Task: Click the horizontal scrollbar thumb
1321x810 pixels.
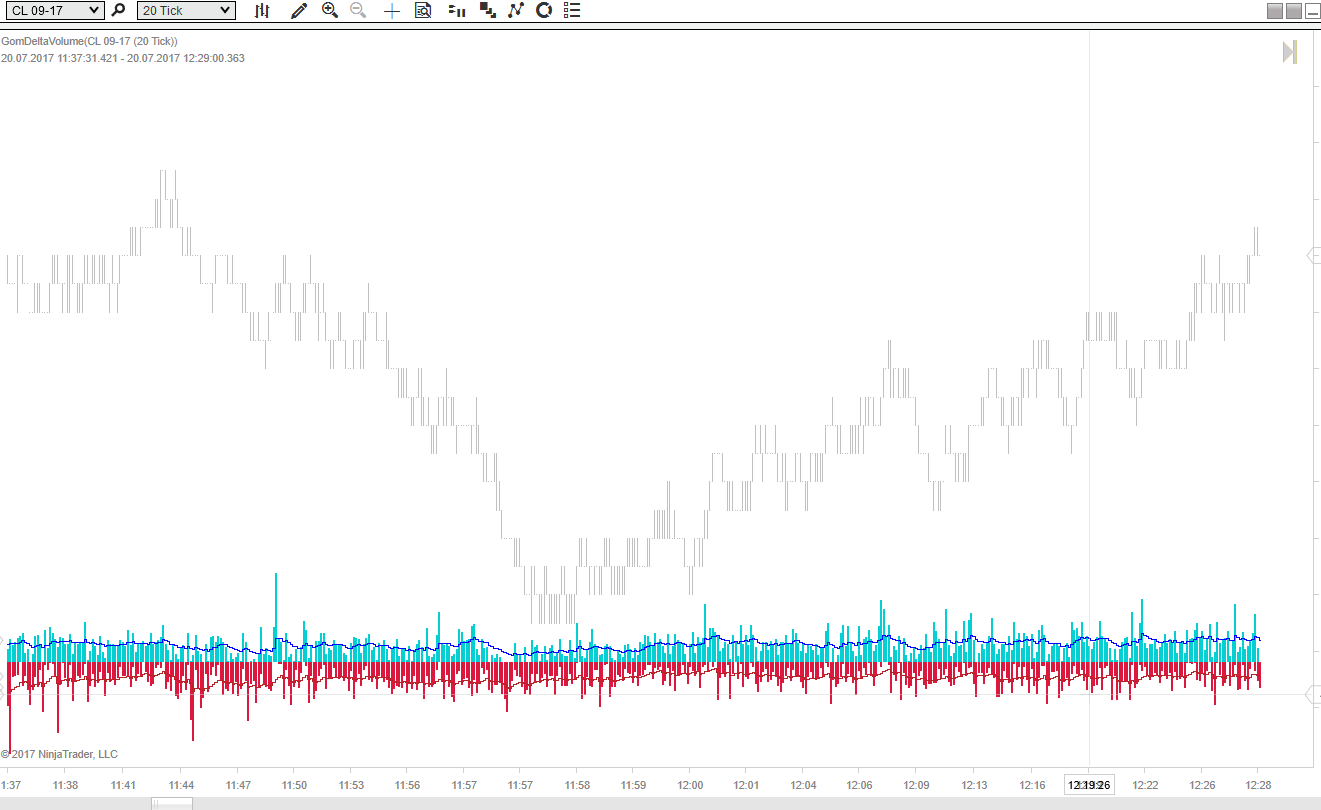Action: click(172, 803)
